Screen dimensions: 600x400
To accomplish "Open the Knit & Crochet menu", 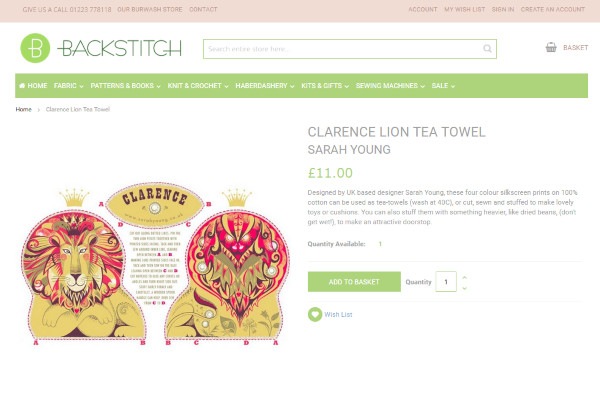I will pyautogui.click(x=198, y=86).
